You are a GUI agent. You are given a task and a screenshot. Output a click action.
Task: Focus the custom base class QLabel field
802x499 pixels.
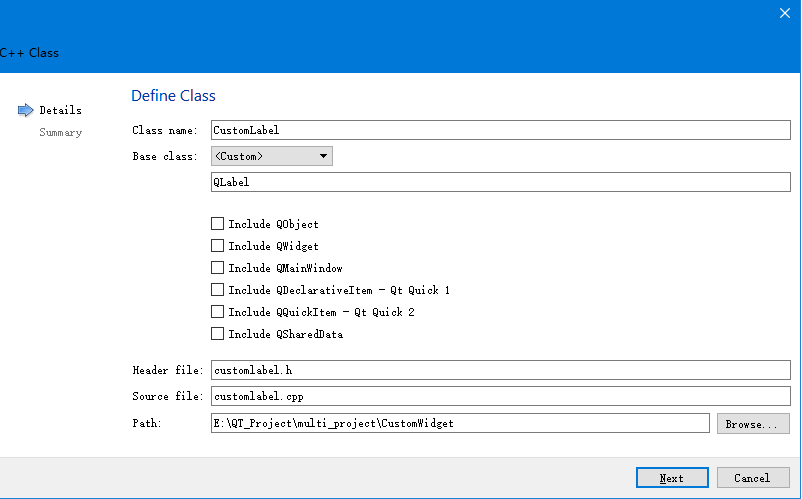tap(500, 182)
